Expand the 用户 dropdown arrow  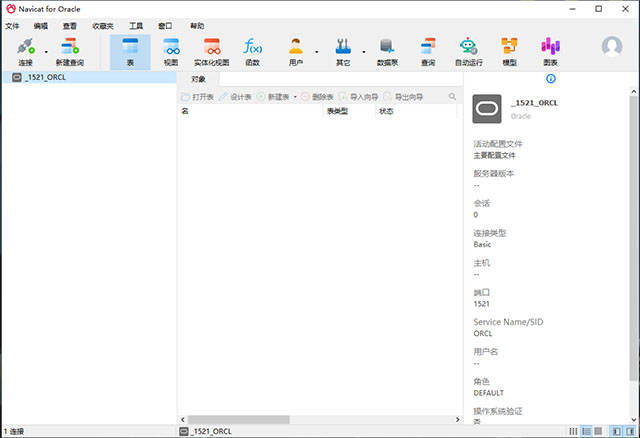tap(317, 52)
